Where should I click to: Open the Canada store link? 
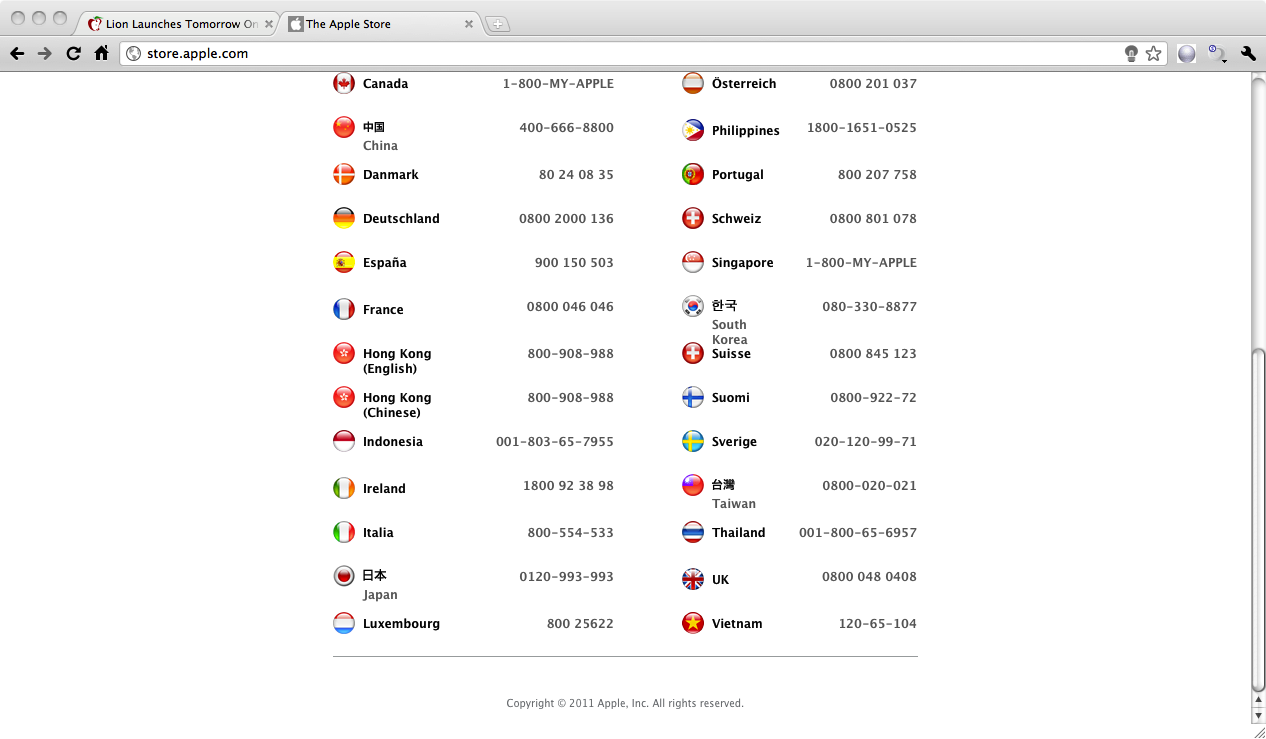[x=385, y=84]
